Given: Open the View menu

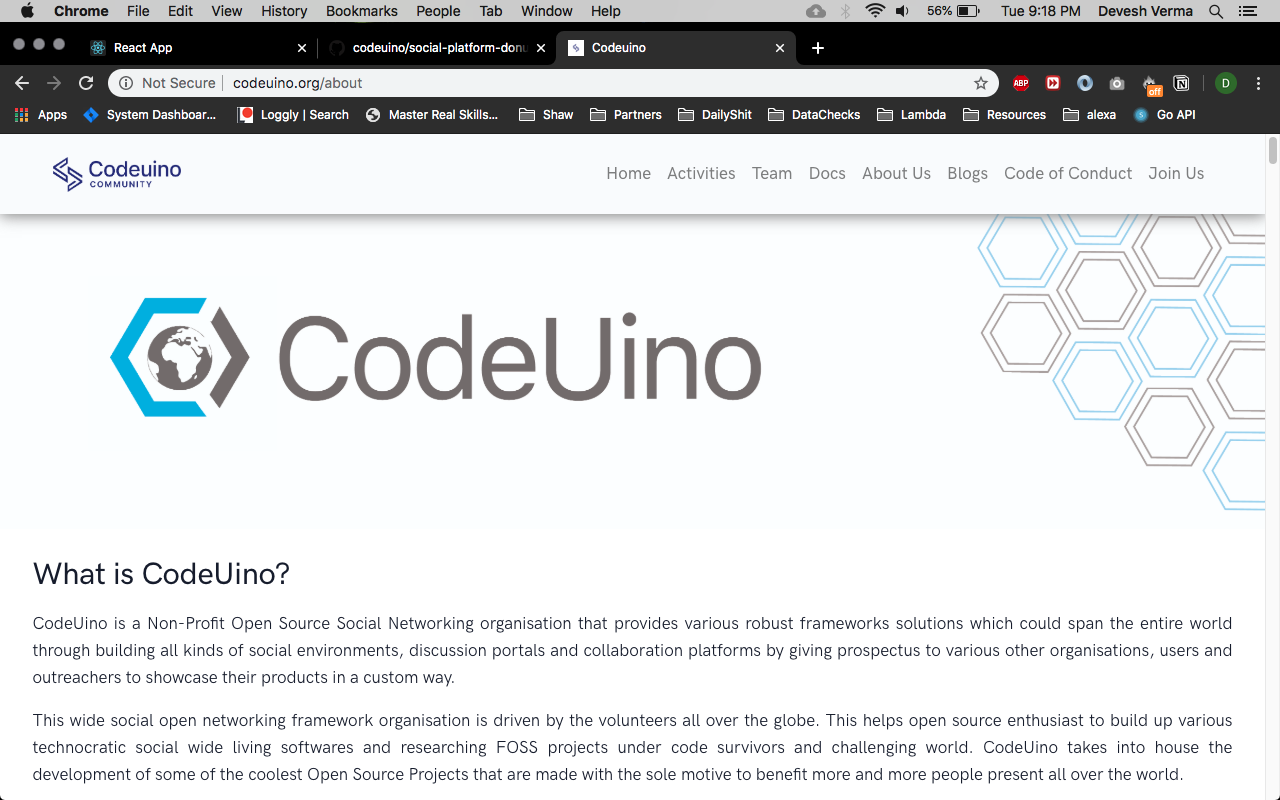Looking at the screenshot, I should (x=227, y=11).
